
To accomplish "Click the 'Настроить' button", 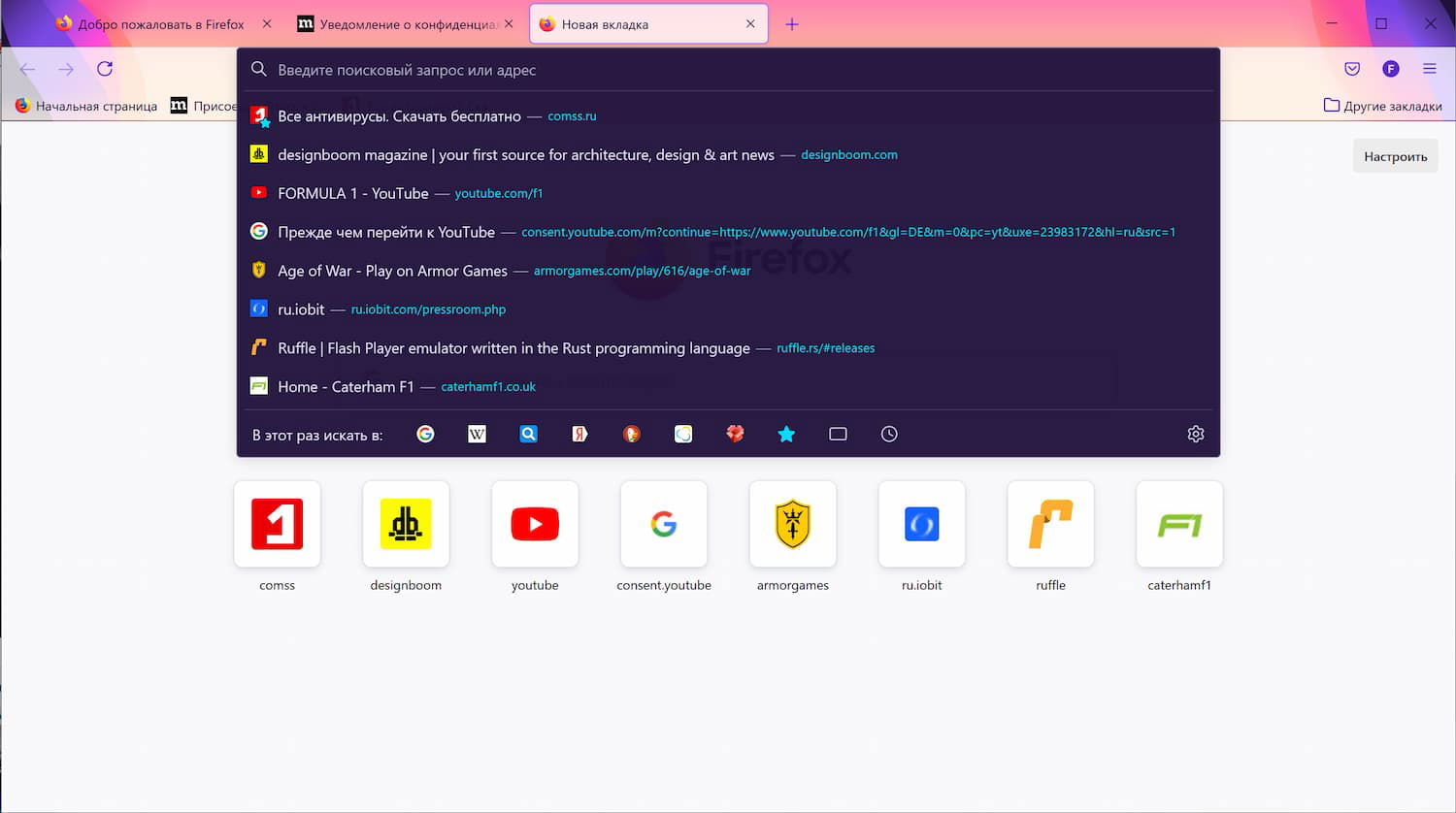I will click(x=1396, y=156).
